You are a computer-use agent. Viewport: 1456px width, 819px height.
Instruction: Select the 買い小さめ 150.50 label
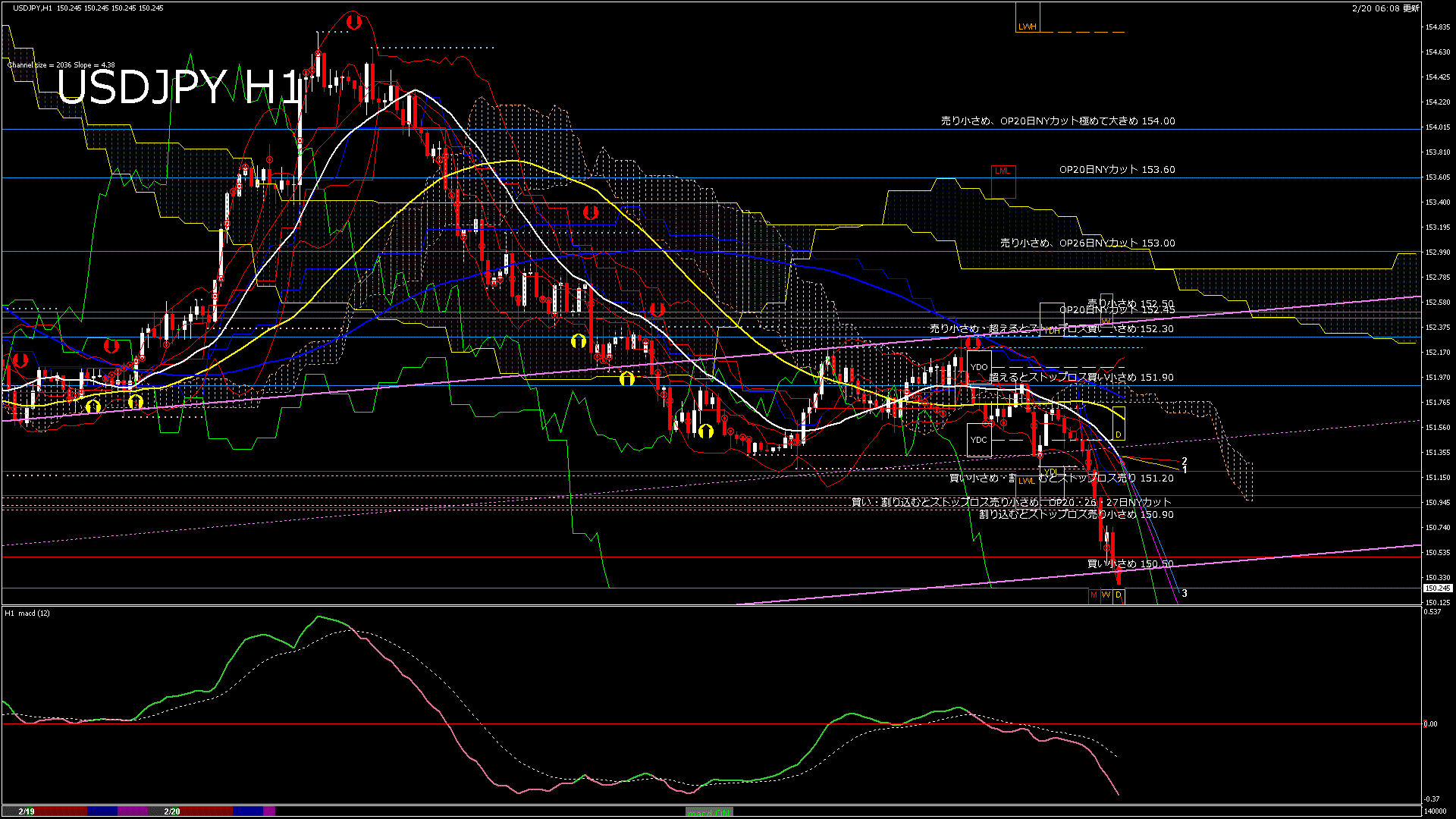1131,563
